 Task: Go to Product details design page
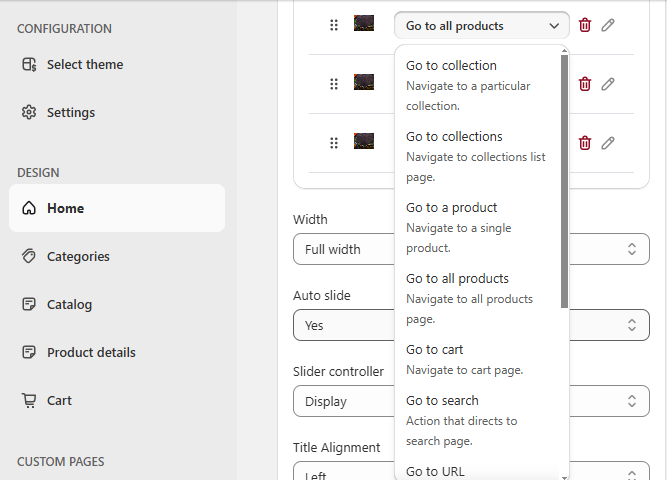[117, 352]
